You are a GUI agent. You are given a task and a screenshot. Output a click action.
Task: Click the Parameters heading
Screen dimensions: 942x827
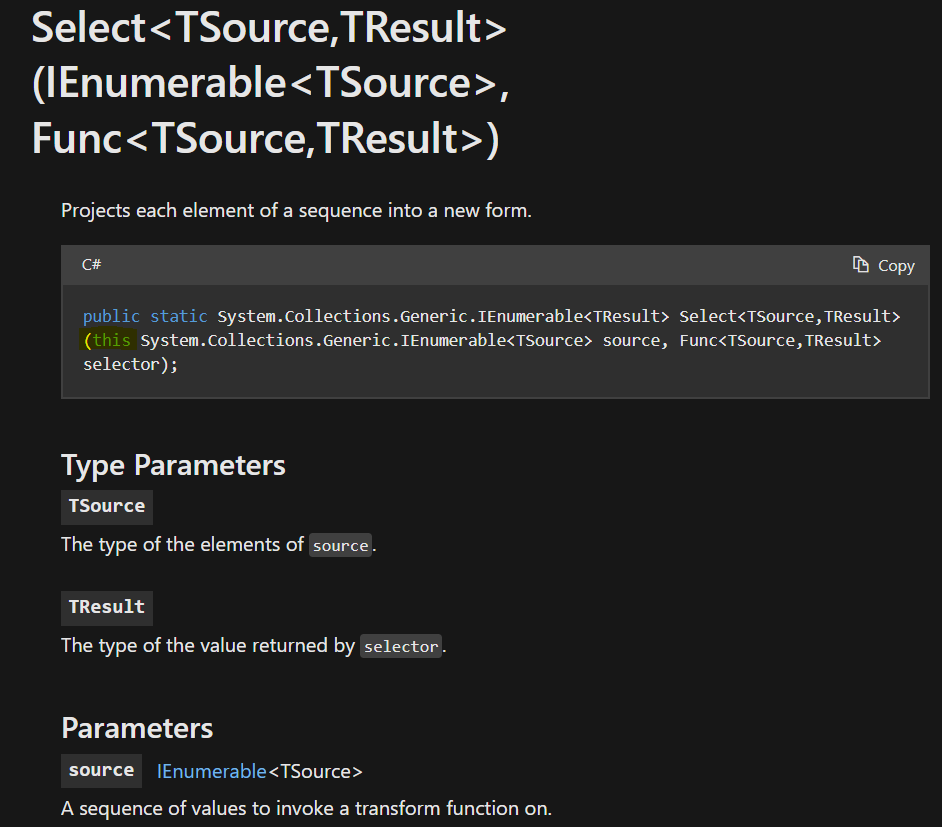[137, 728]
